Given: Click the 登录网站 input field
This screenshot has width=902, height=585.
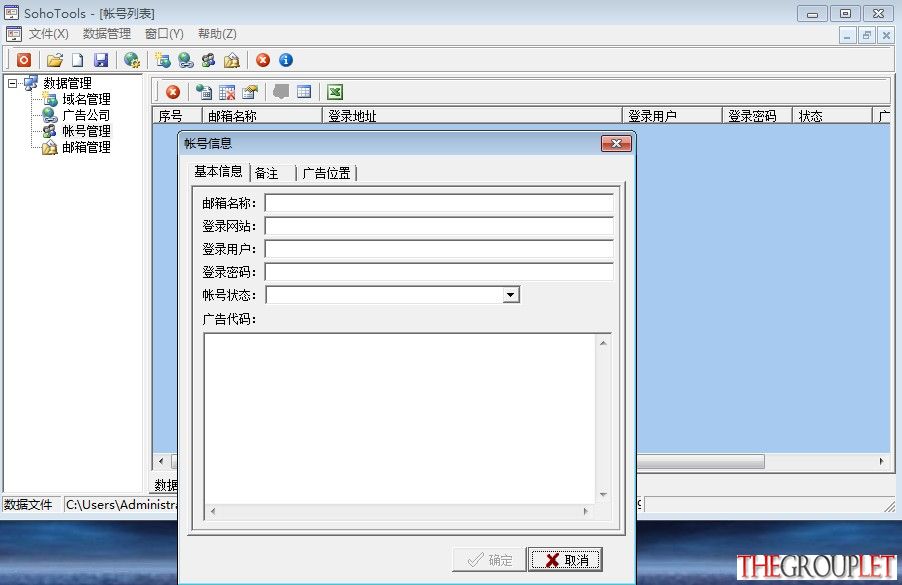Looking at the screenshot, I should (x=439, y=226).
